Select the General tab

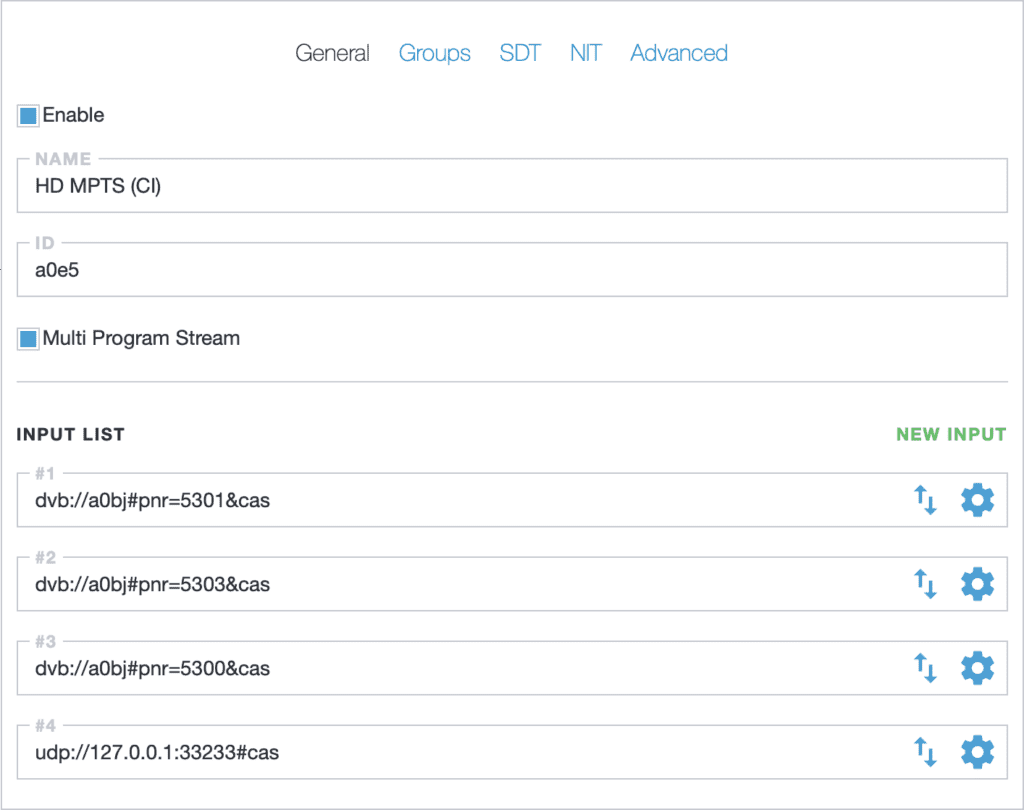click(x=332, y=53)
